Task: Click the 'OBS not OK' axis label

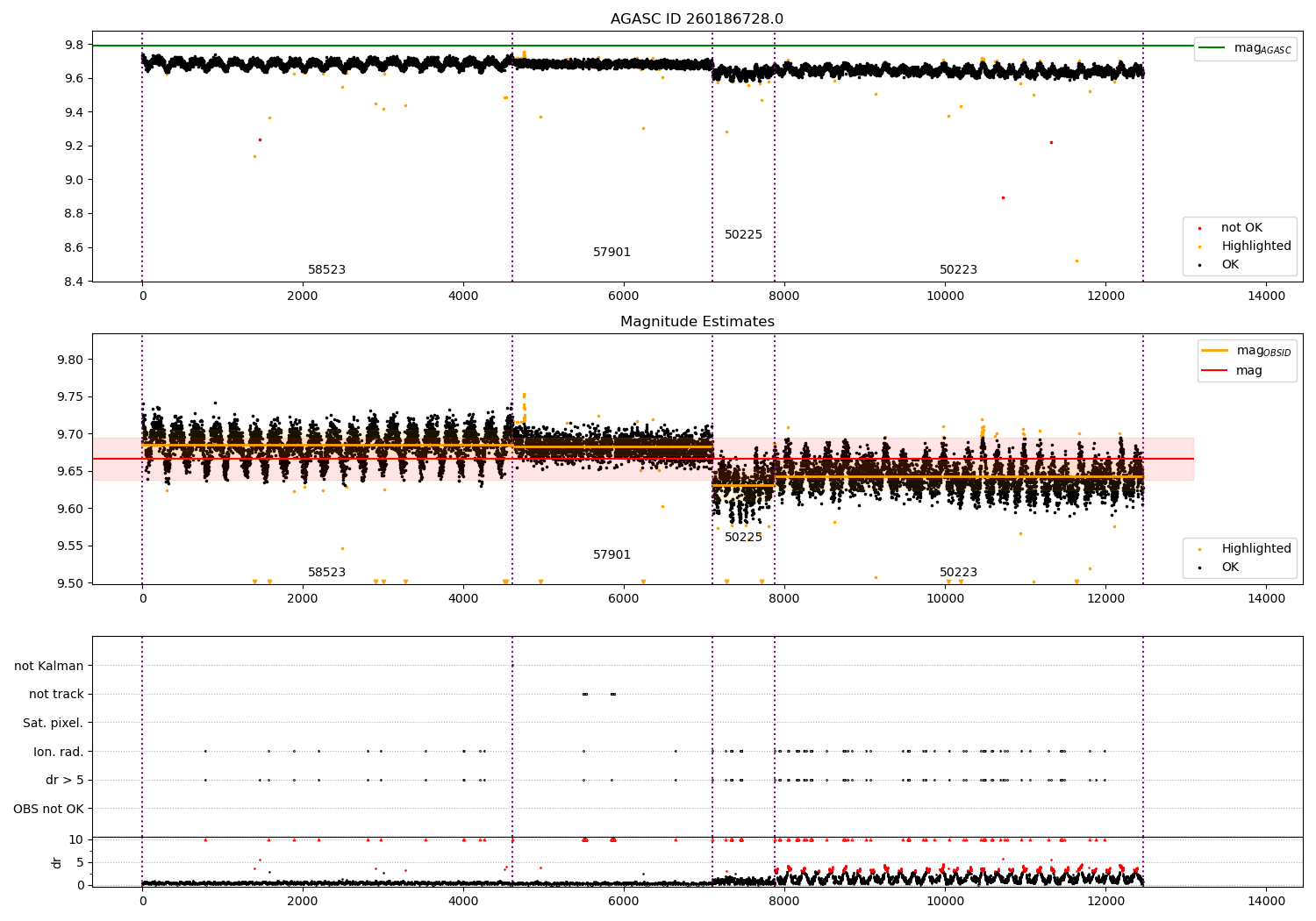Action: [x=49, y=809]
